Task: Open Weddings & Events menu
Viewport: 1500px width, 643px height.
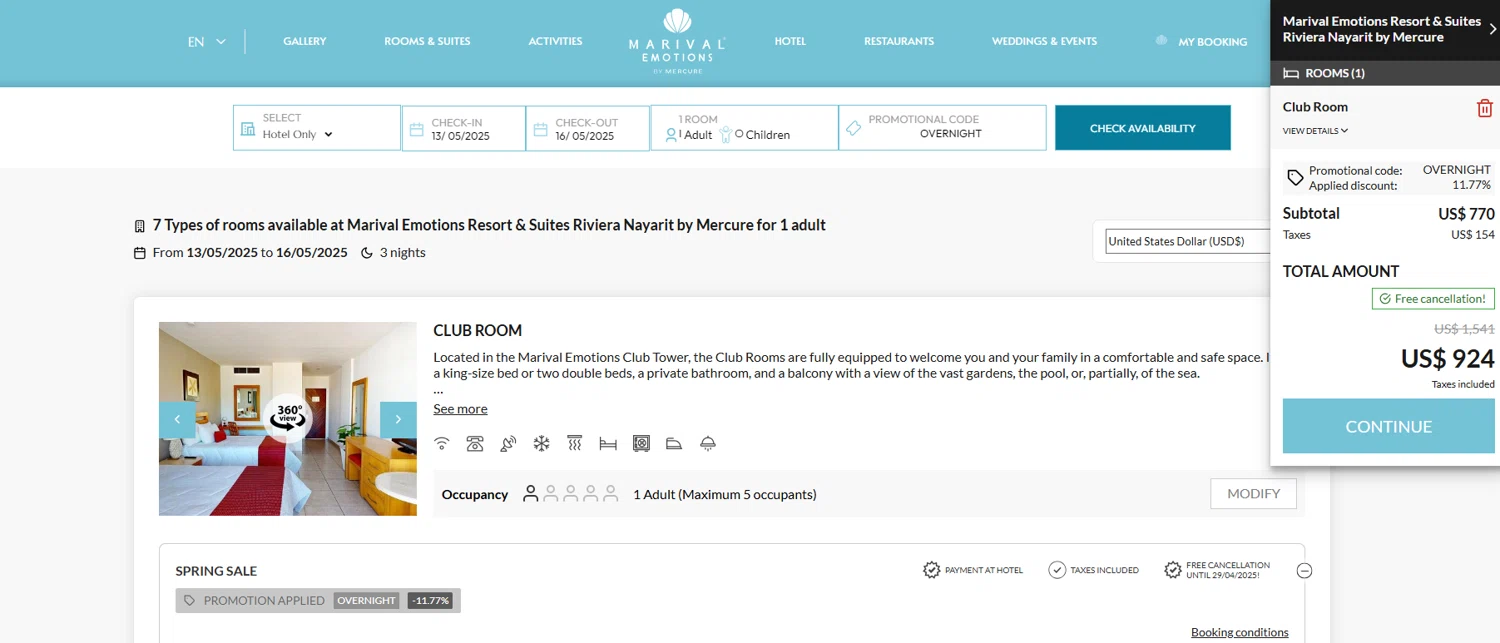Action: pyautogui.click(x=1044, y=42)
